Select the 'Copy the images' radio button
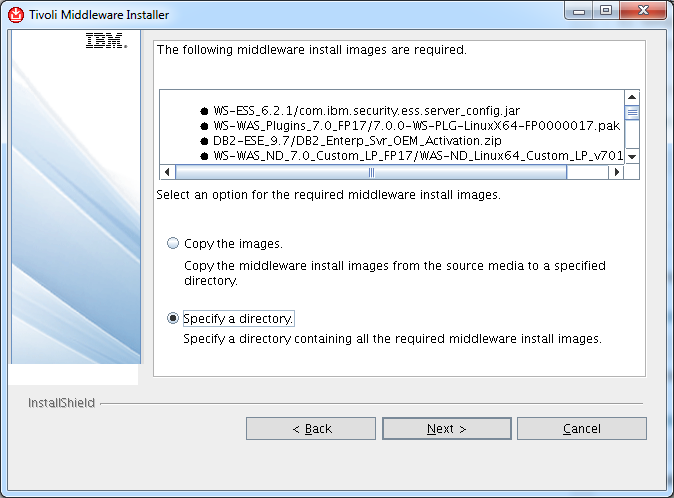Screen dimensions: 674x498 [173, 243]
